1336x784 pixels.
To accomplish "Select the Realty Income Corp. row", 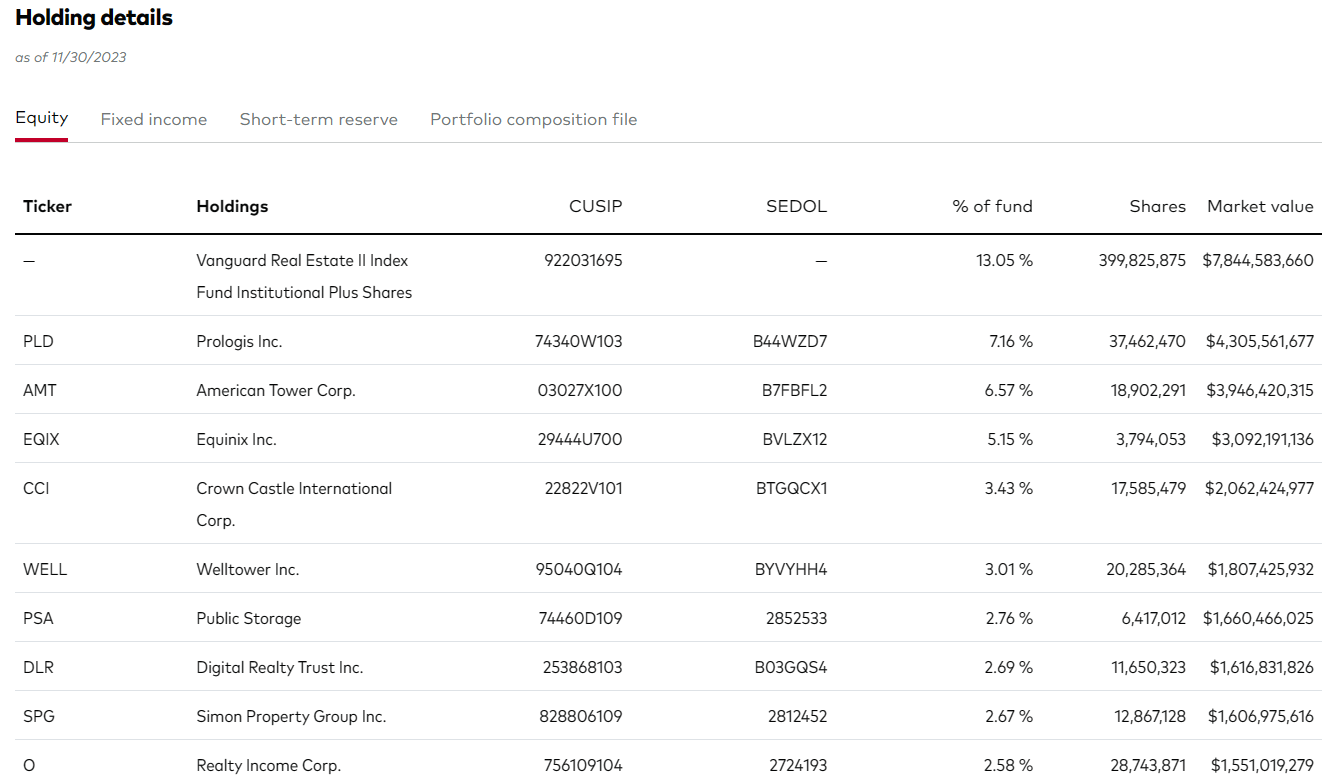I will [267, 765].
